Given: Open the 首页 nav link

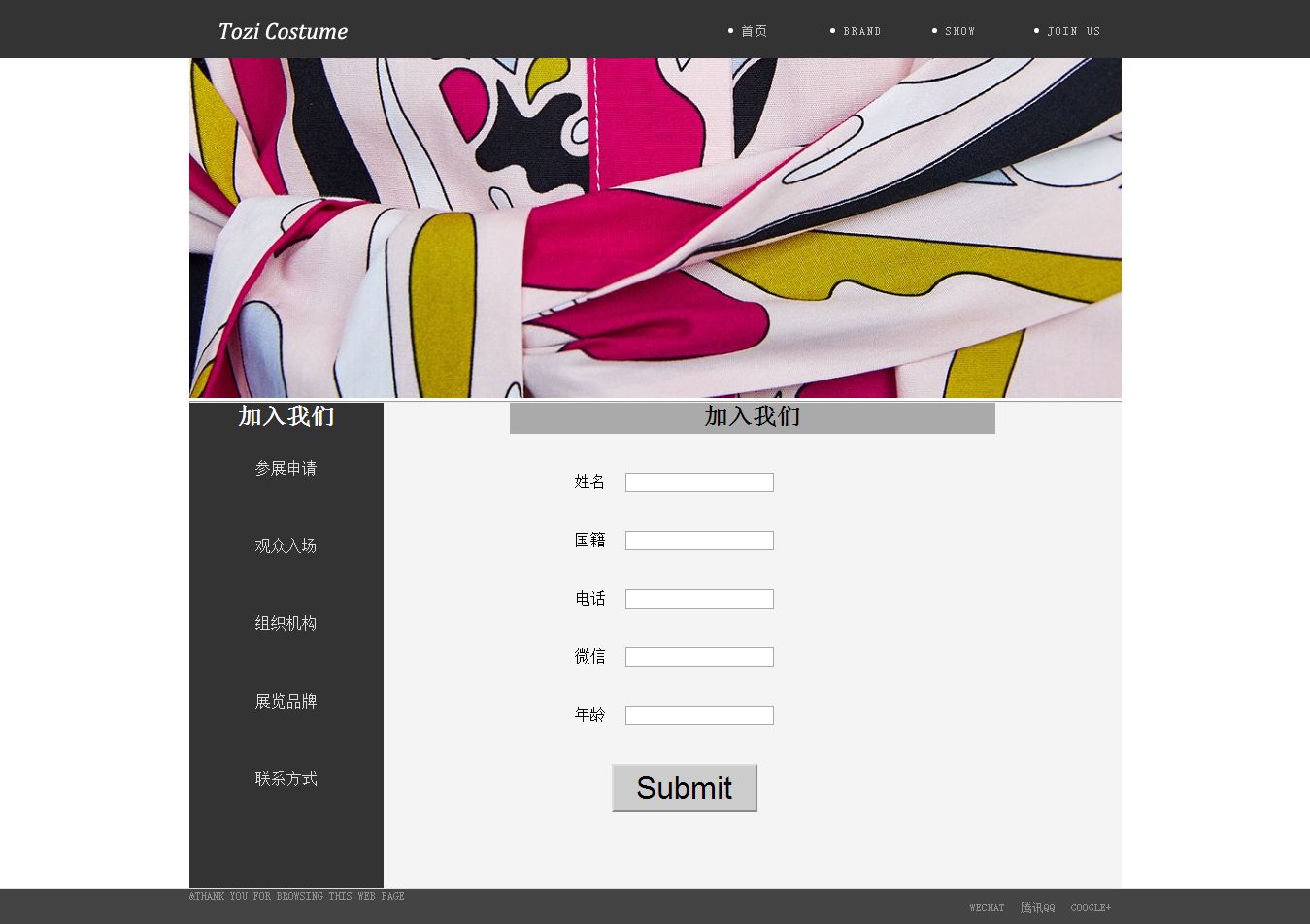Looking at the screenshot, I should [754, 31].
